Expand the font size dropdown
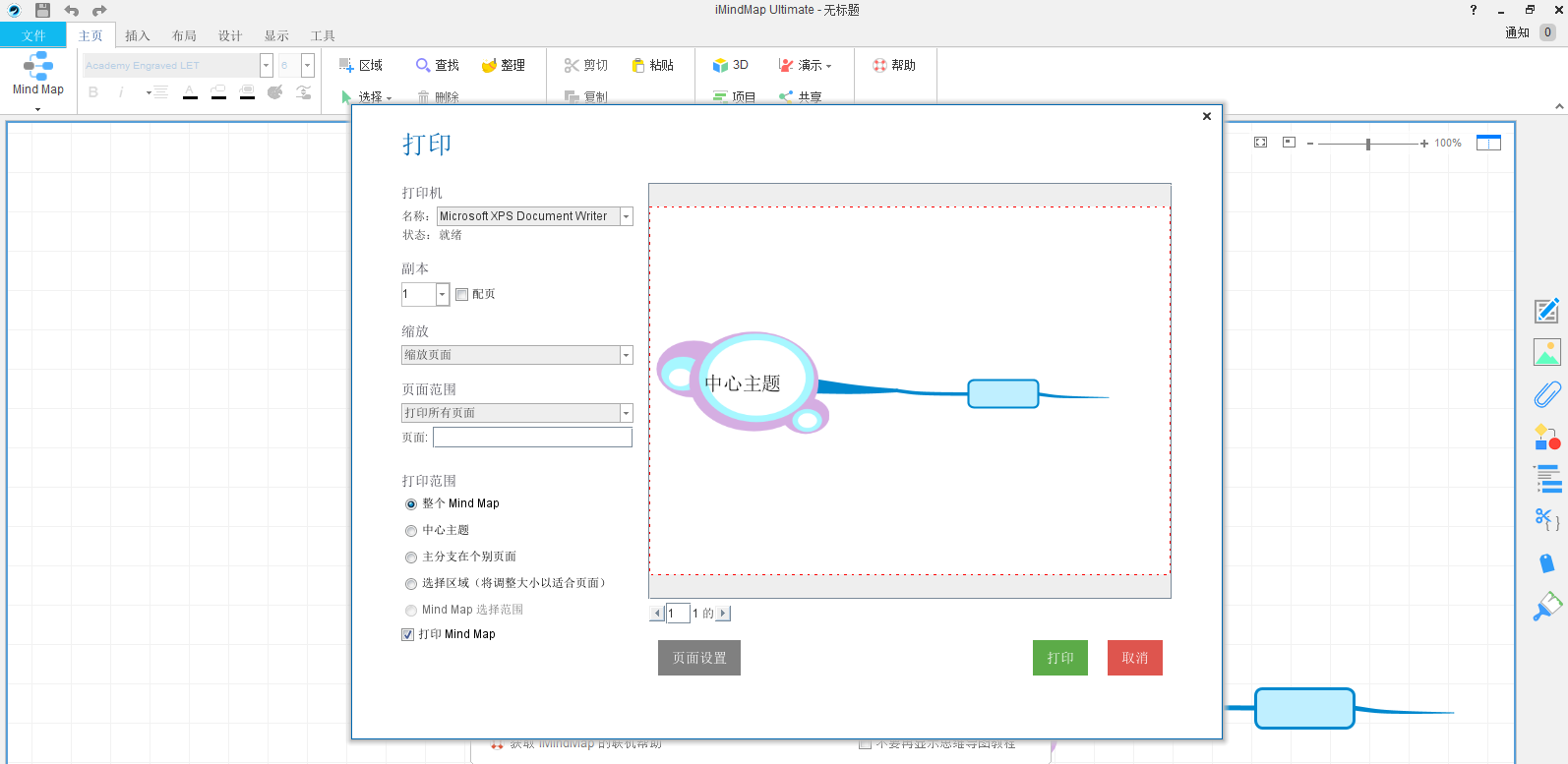1568x764 pixels. pyautogui.click(x=307, y=65)
